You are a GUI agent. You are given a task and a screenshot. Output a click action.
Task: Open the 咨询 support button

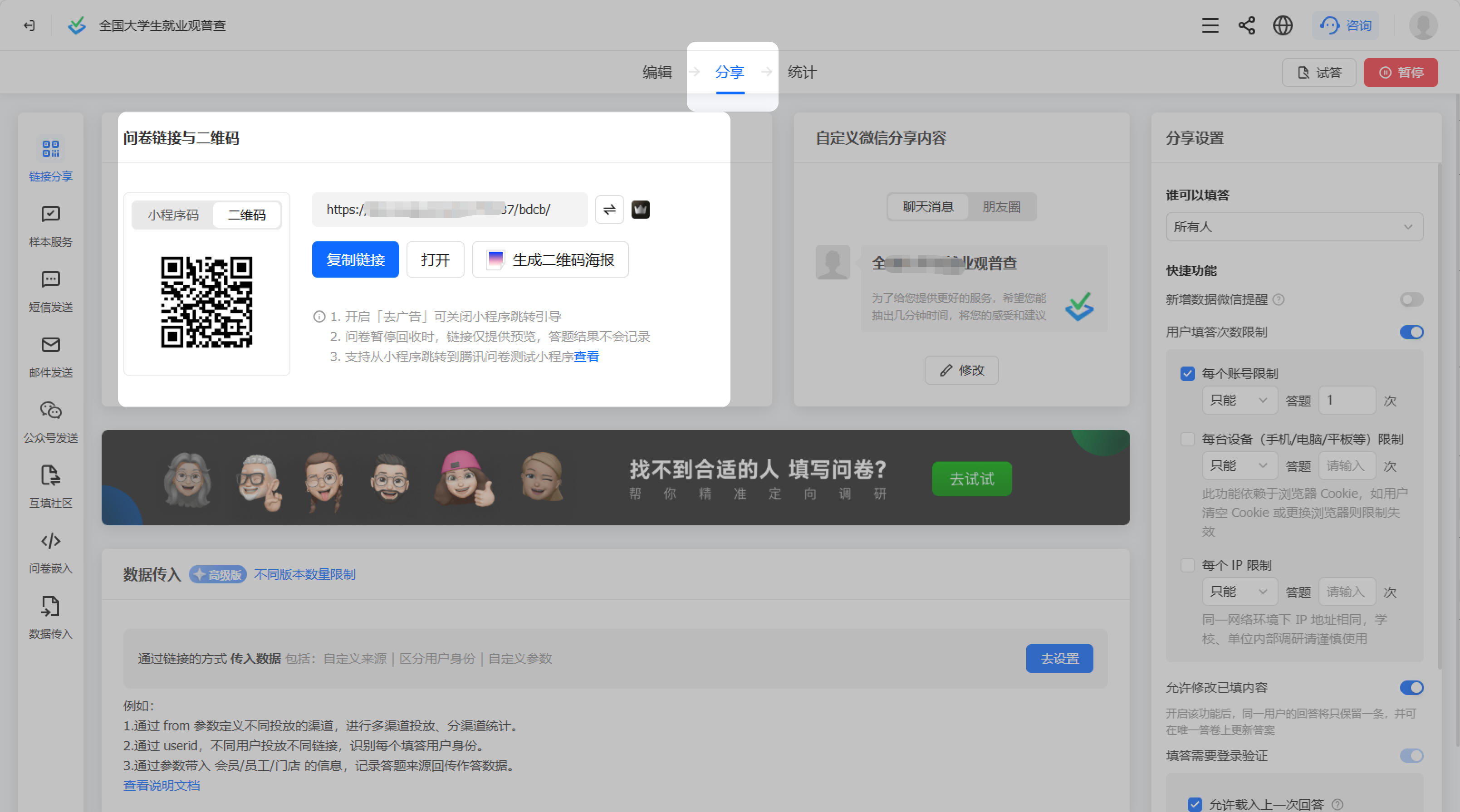[x=1346, y=25]
